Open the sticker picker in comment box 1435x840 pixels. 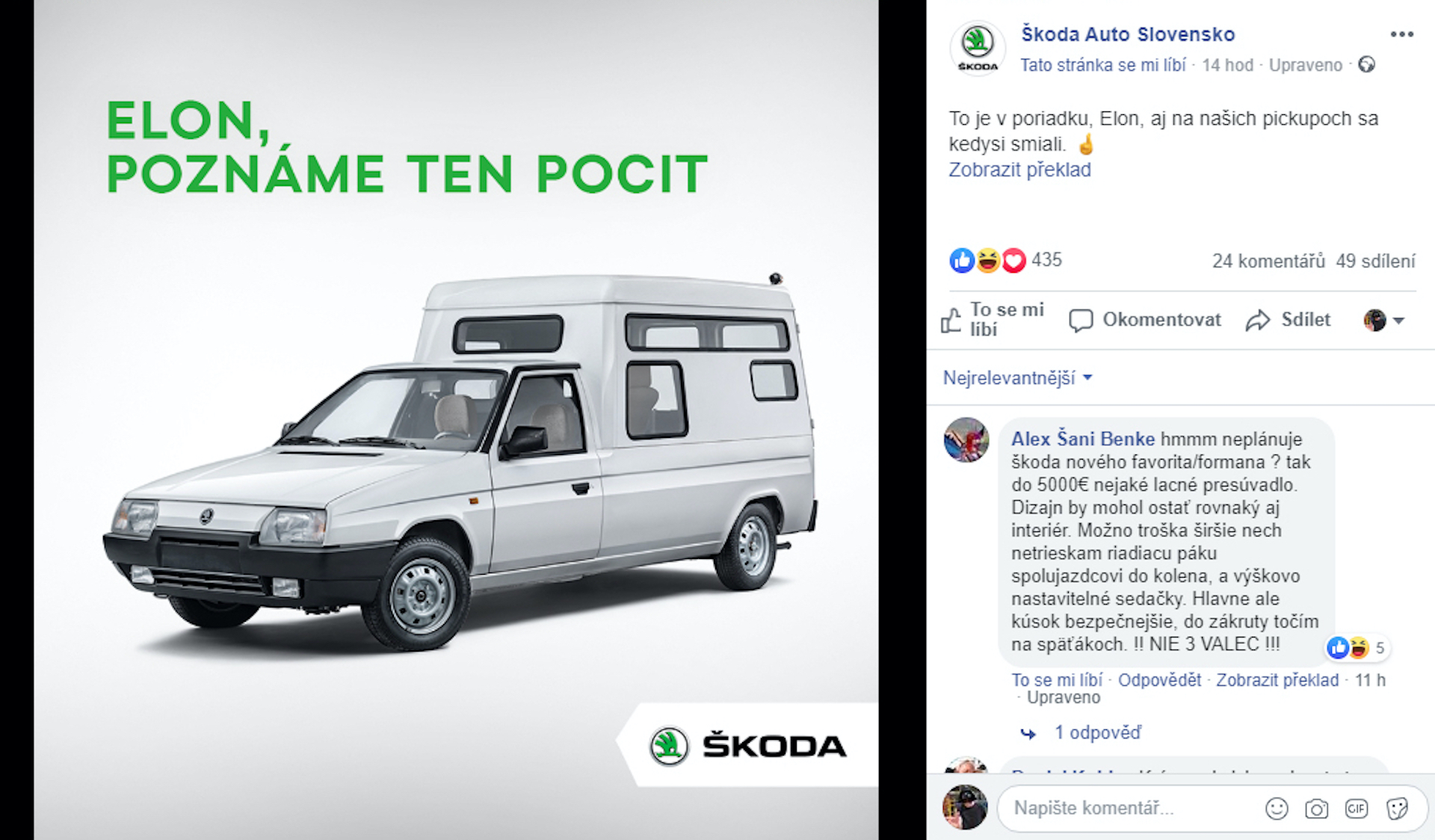tap(1396, 808)
